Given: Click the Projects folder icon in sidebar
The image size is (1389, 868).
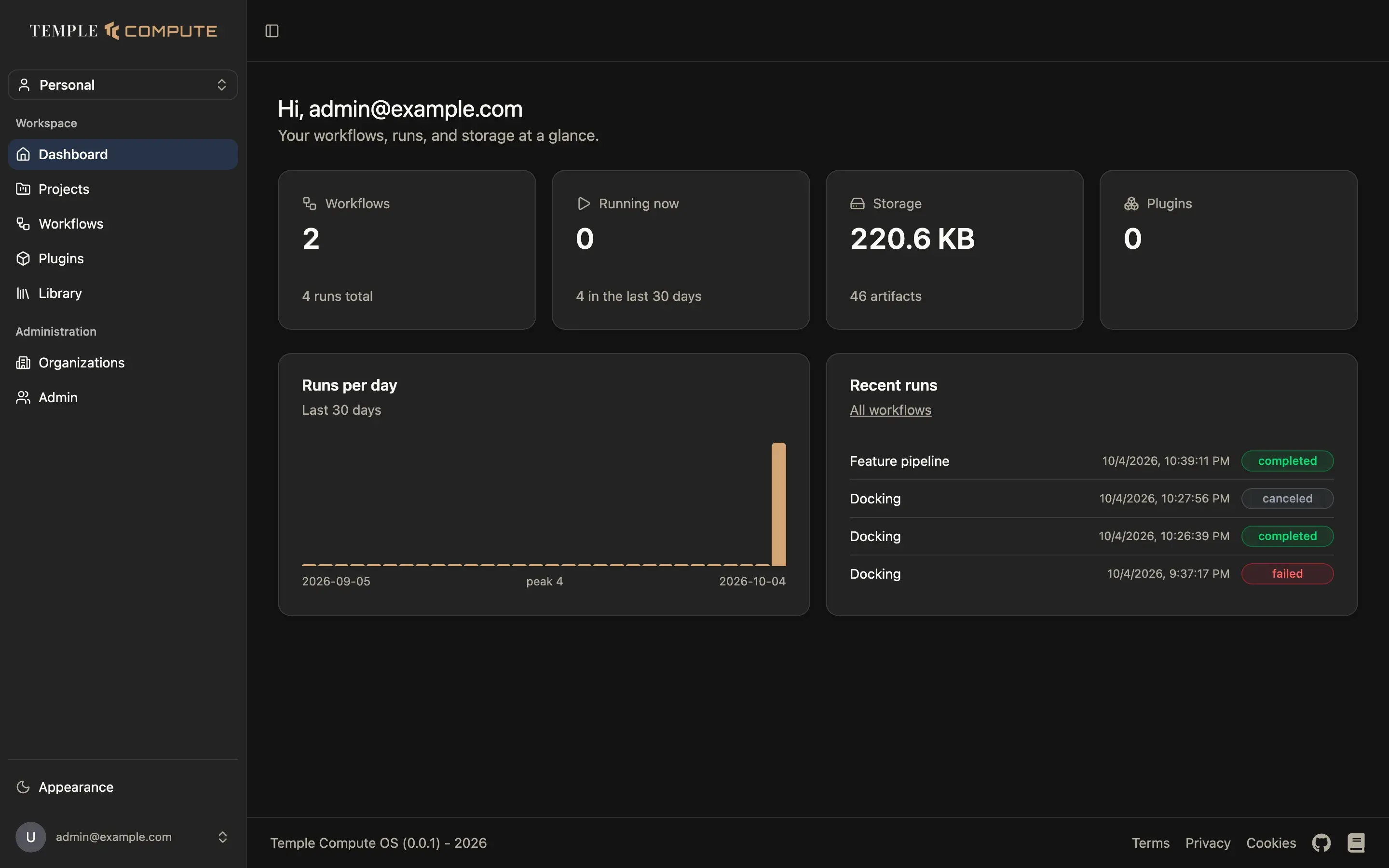Looking at the screenshot, I should (23, 189).
